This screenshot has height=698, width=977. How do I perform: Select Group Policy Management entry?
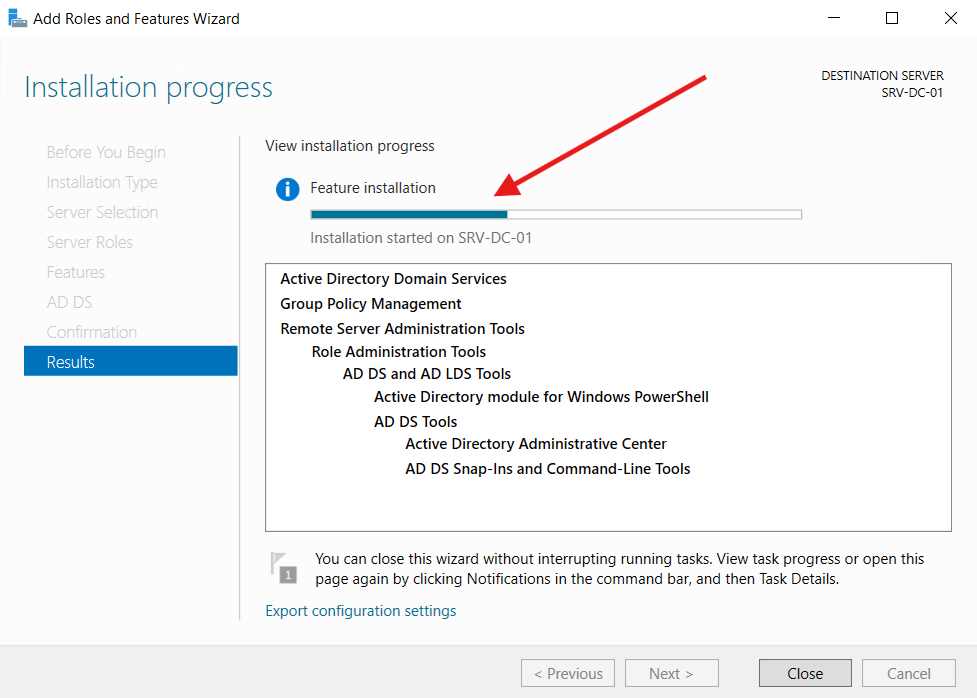[369, 303]
